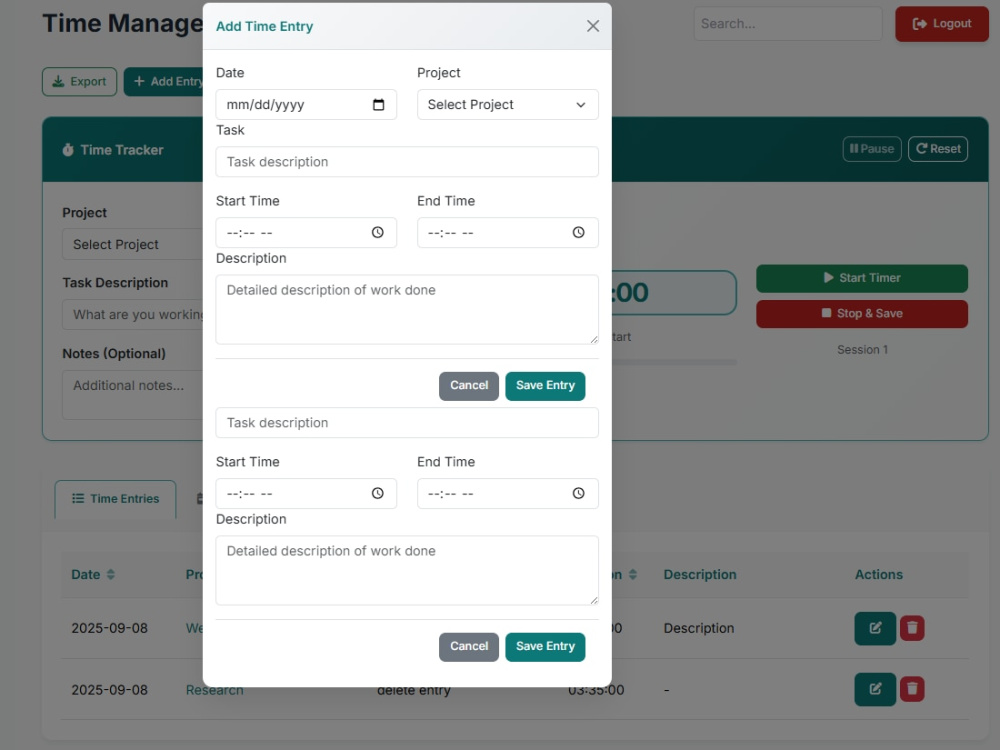Click the upper Cancel button
Screen dimensions: 1000x750
469,386
